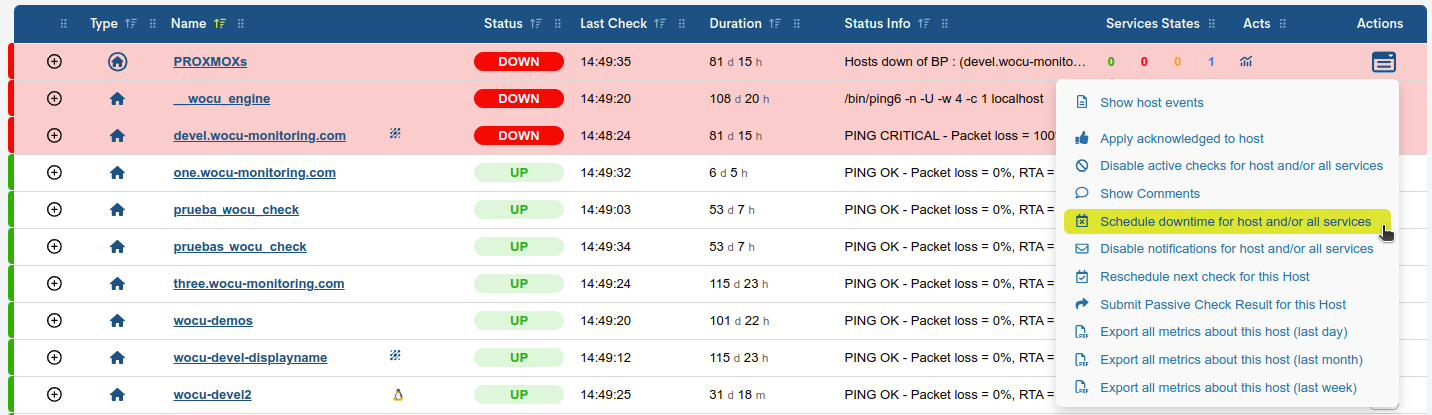1432x415 pixels.
Task: Sort by the Name column sort icon
Action: [x=219, y=24]
